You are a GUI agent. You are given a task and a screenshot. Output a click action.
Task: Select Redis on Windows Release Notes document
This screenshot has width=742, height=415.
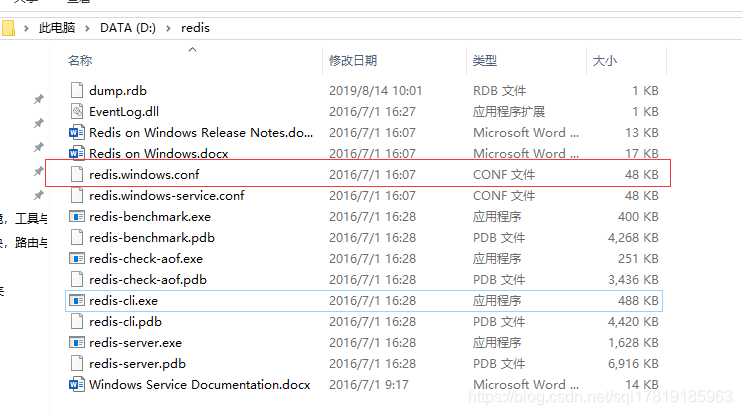201,132
